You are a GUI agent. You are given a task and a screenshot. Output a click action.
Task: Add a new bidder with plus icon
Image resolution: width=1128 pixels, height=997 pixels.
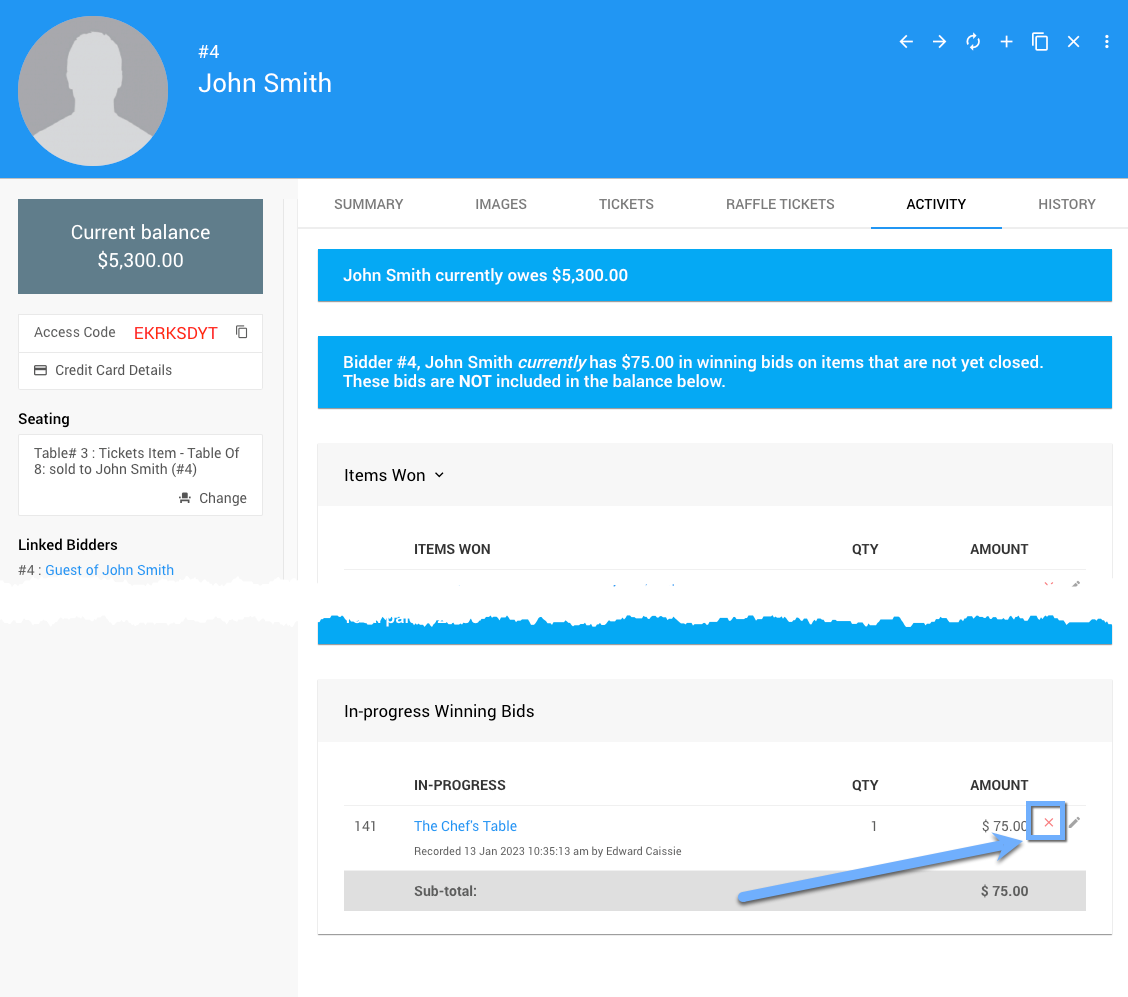(1006, 42)
